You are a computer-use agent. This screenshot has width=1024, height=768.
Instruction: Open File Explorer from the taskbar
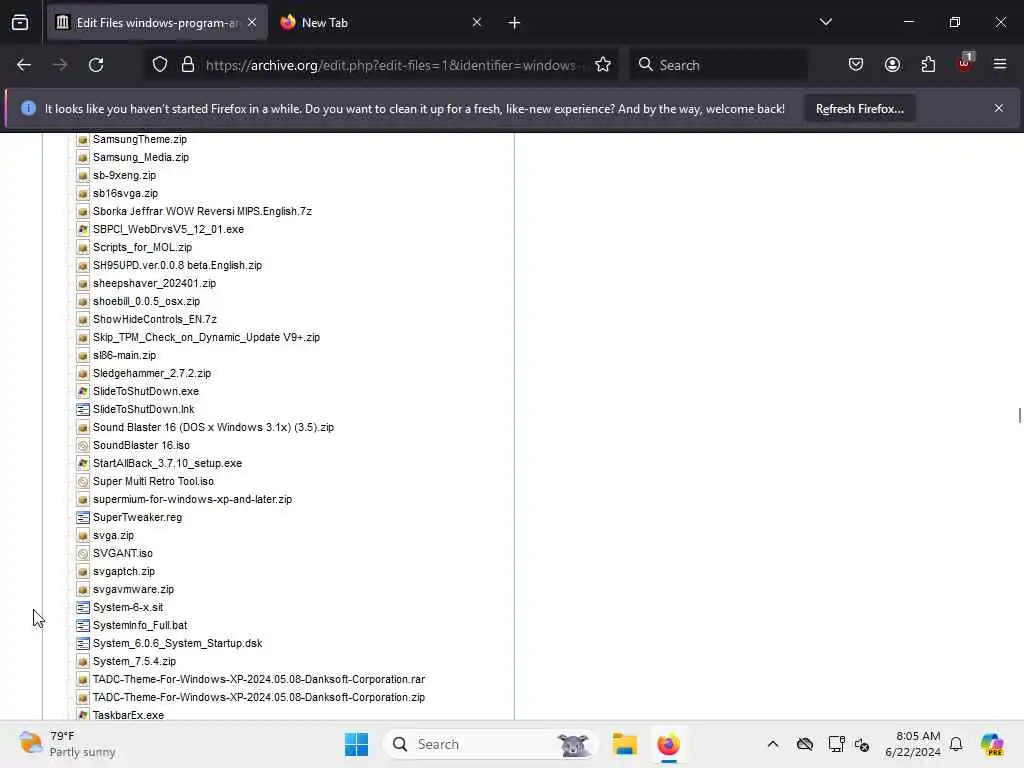coord(624,744)
